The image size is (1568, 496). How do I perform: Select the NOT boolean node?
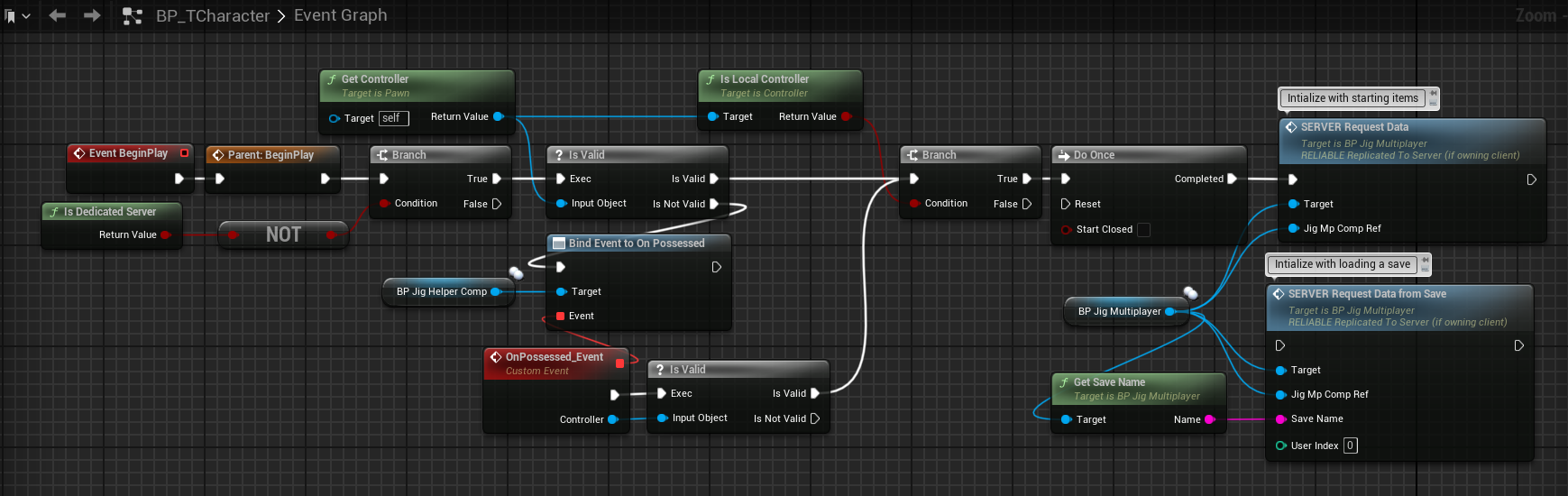[283, 234]
